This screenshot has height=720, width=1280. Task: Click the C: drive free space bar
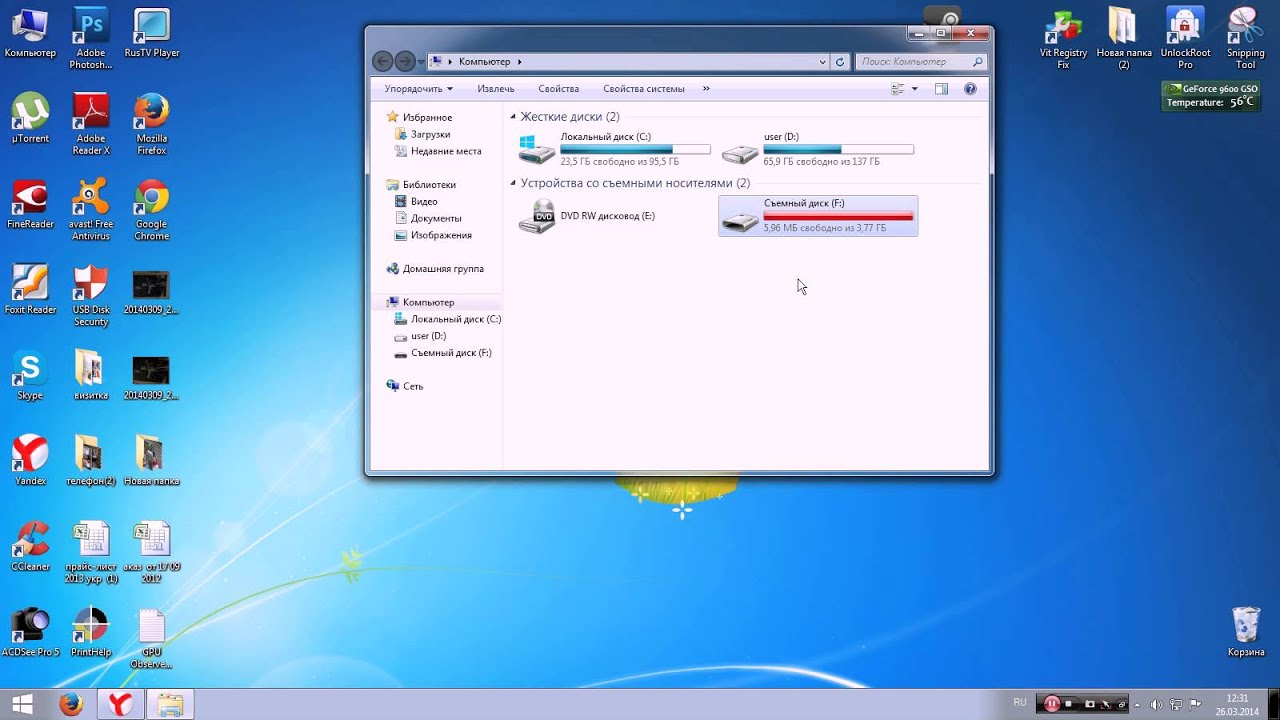pos(635,149)
